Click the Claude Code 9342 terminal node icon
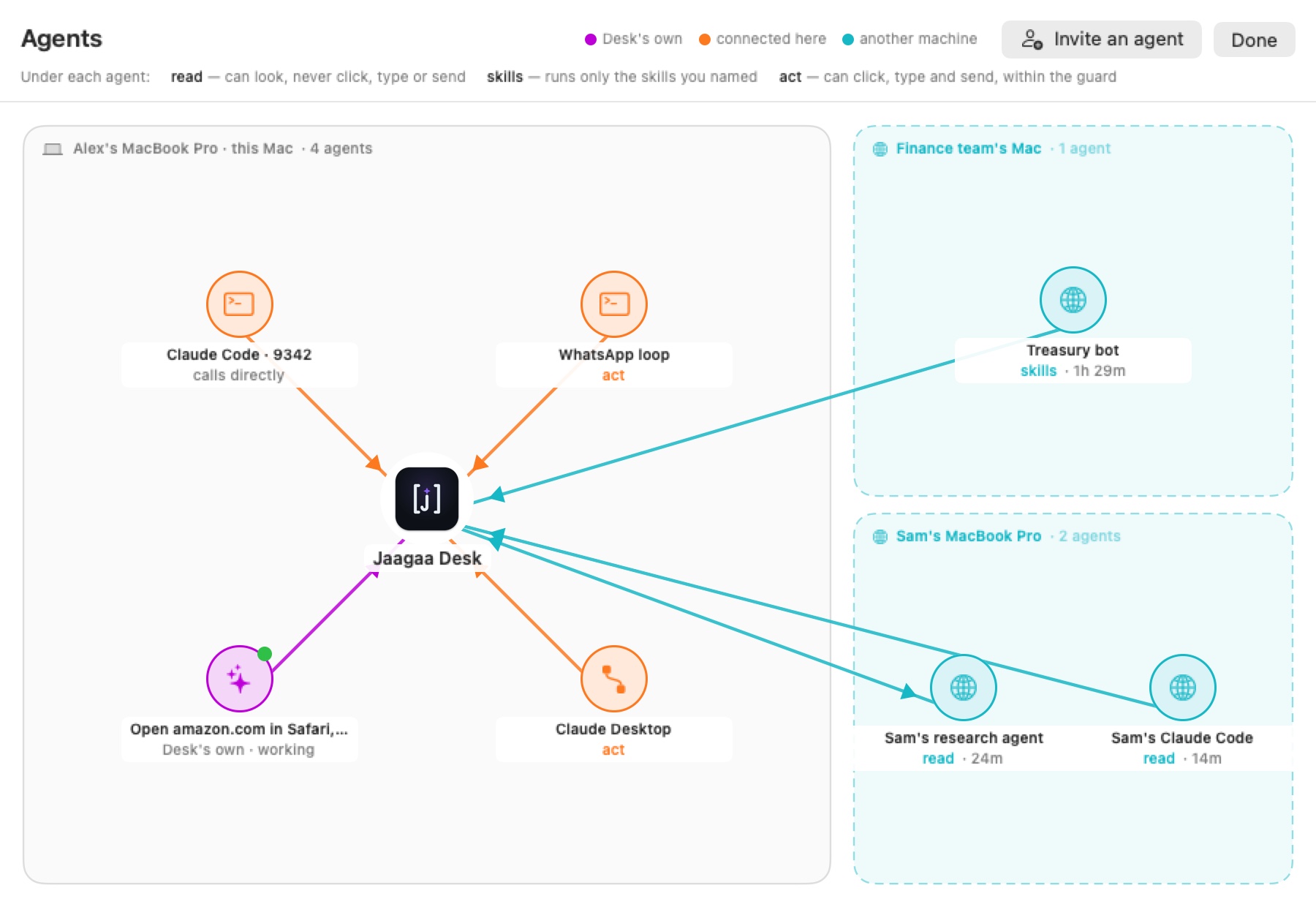This screenshot has width=1316, height=907. [240, 304]
